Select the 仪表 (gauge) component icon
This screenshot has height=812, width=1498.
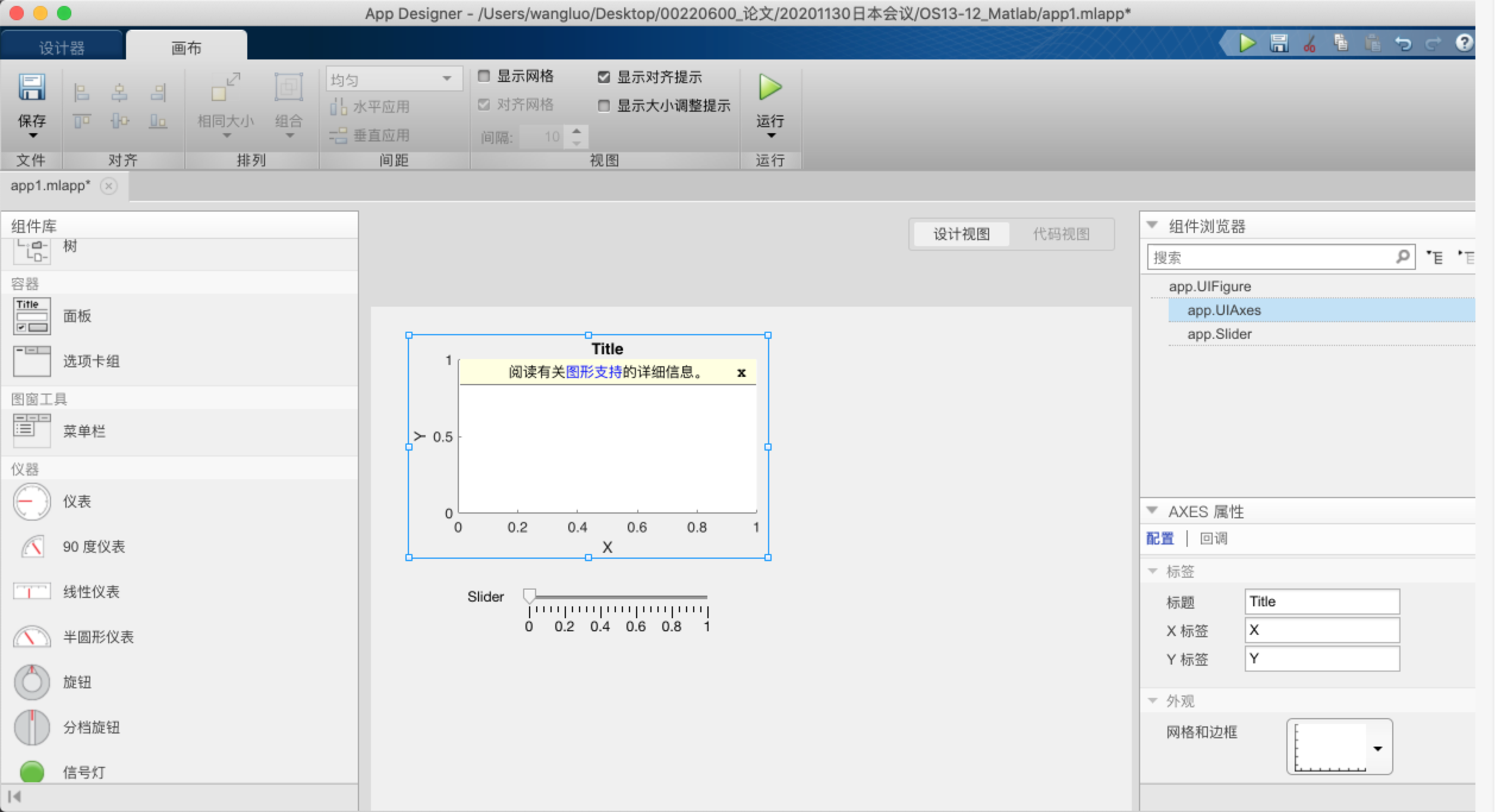[x=32, y=501]
